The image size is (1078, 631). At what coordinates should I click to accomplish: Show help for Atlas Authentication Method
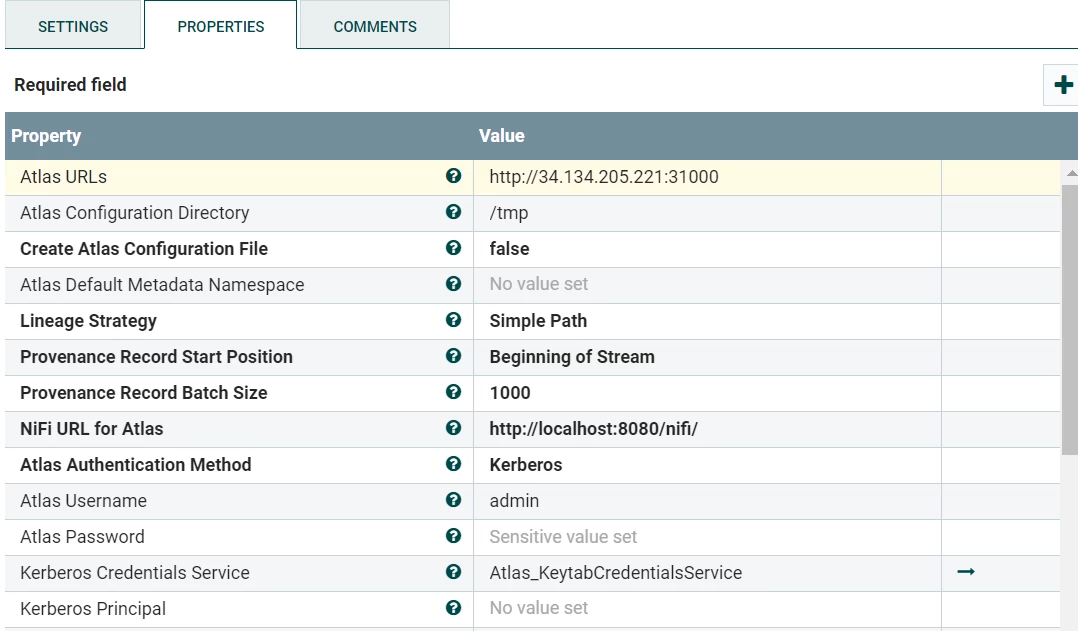(x=453, y=464)
